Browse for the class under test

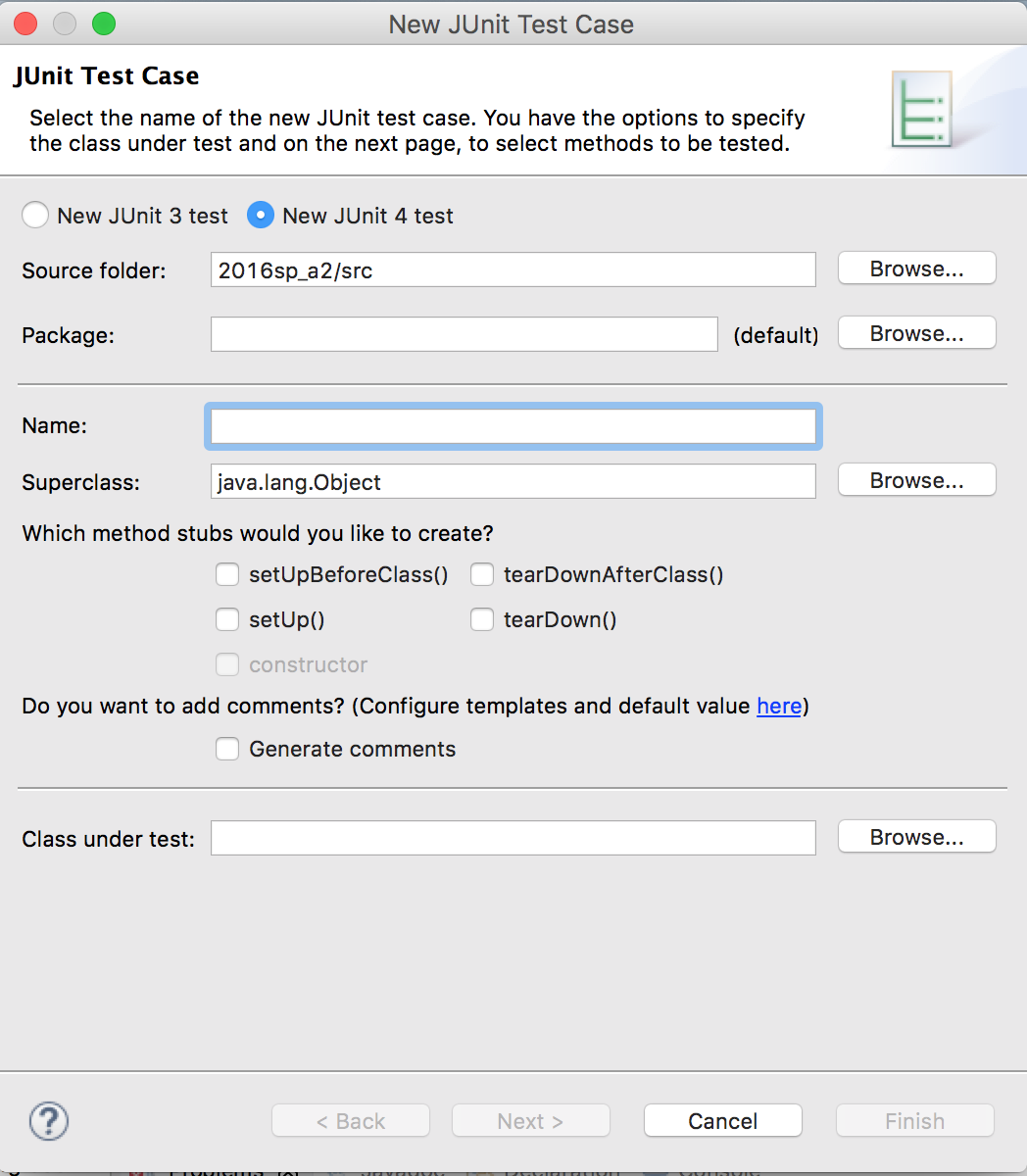pos(915,836)
